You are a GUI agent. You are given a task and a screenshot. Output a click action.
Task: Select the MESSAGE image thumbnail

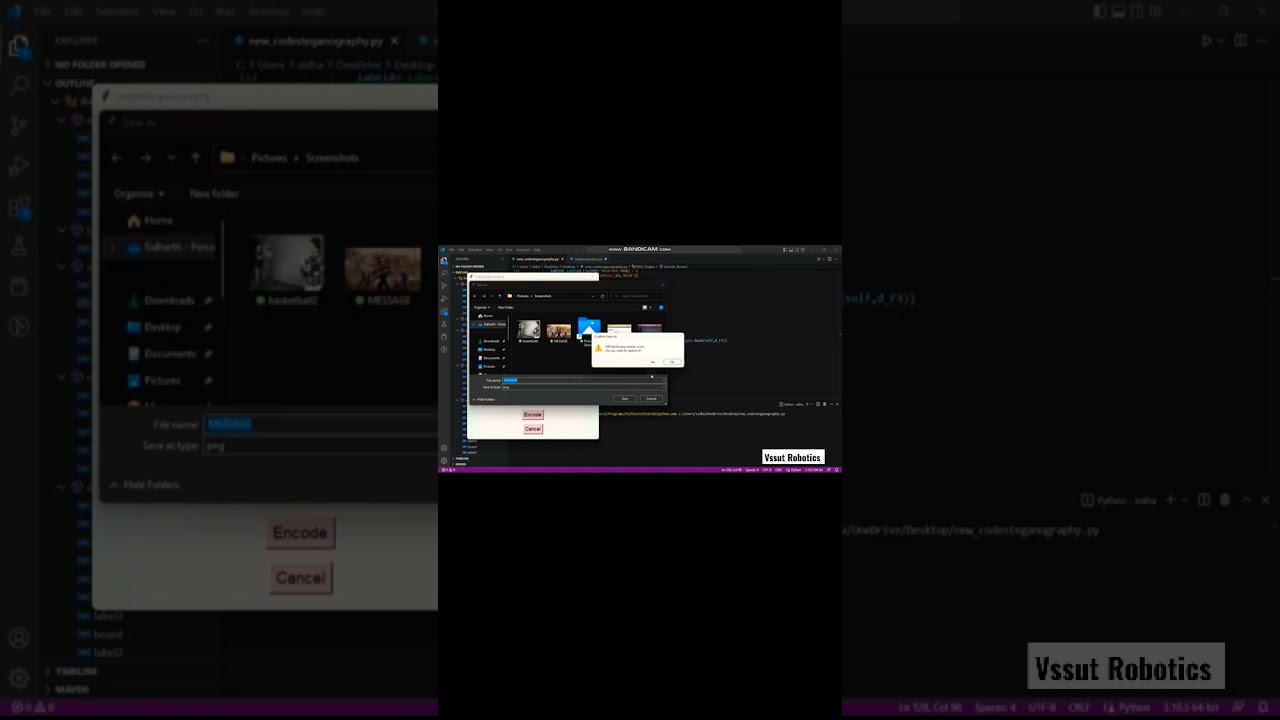pos(559,332)
